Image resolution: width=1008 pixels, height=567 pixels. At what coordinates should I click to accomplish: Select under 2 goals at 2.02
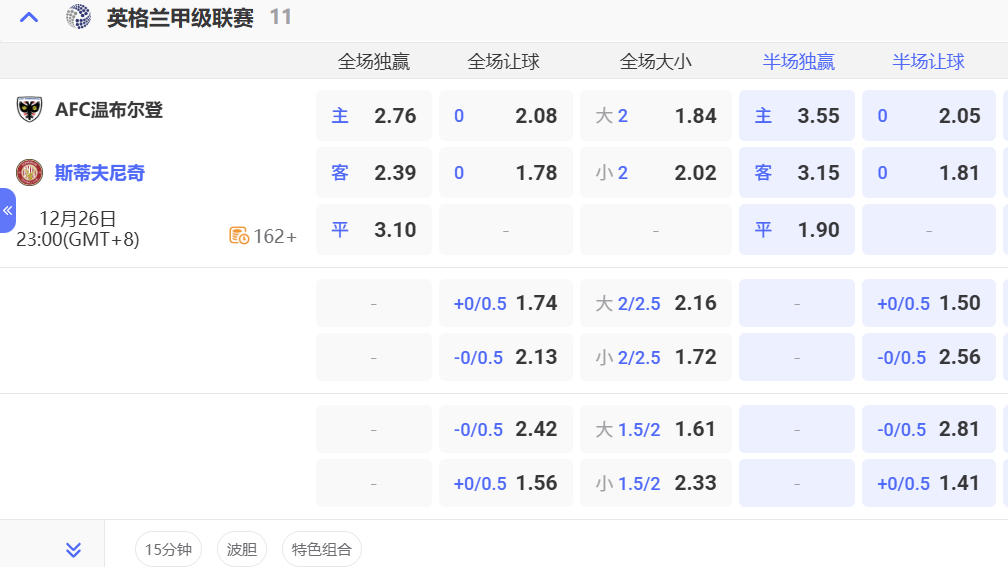pyautogui.click(x=656, y=172)
